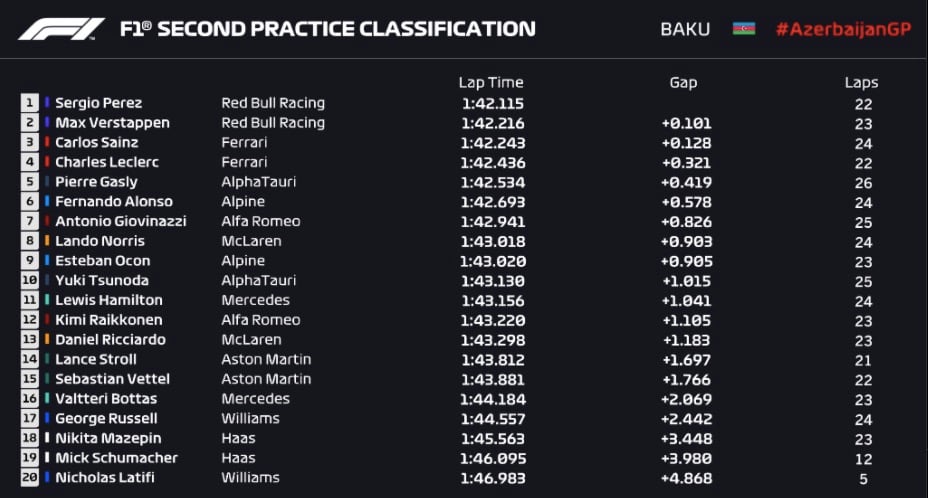Viewport: 928px width, 498px height.
Task: Click the Second Practice Classification title
Action: point(327,29)
